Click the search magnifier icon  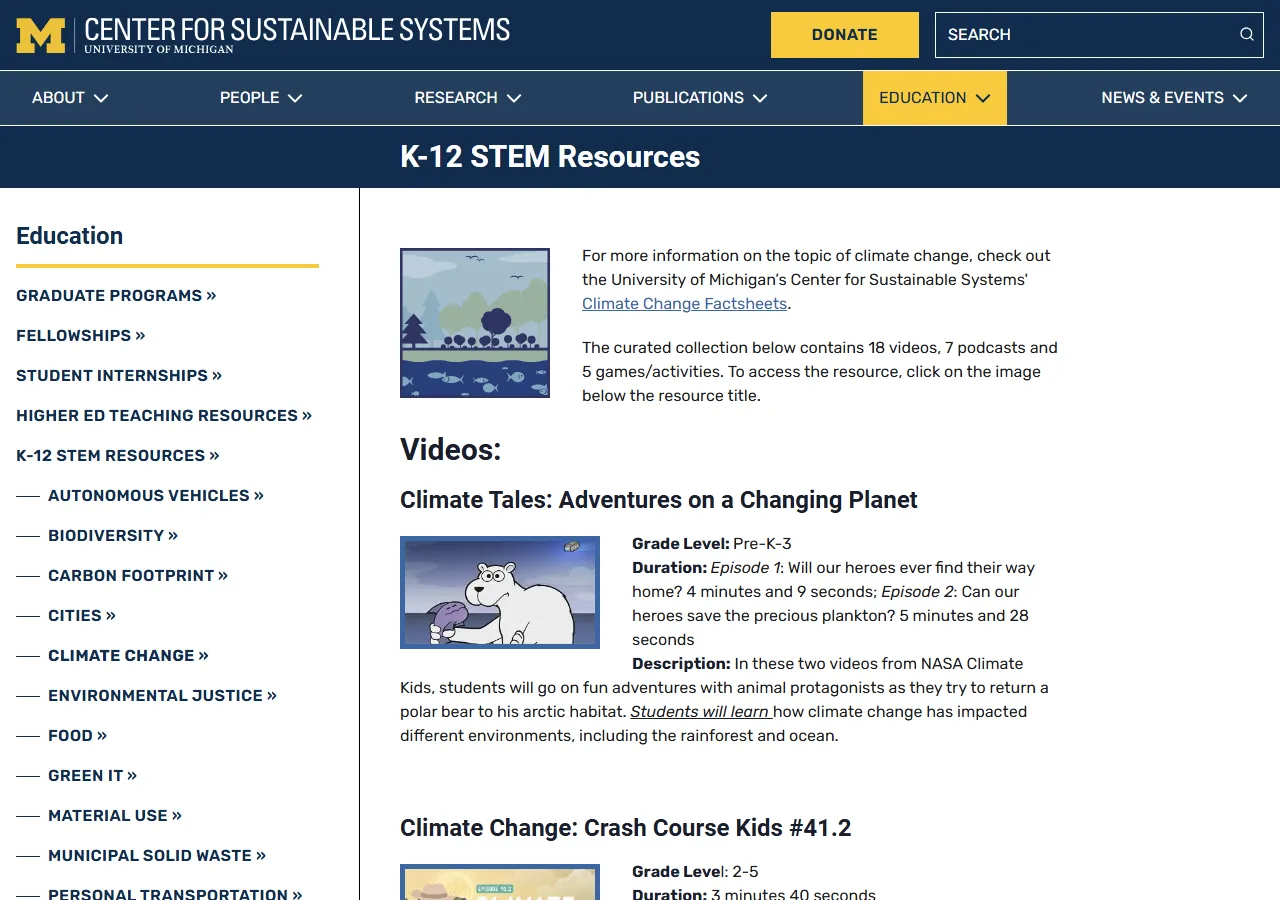(x=1246, y=34)
